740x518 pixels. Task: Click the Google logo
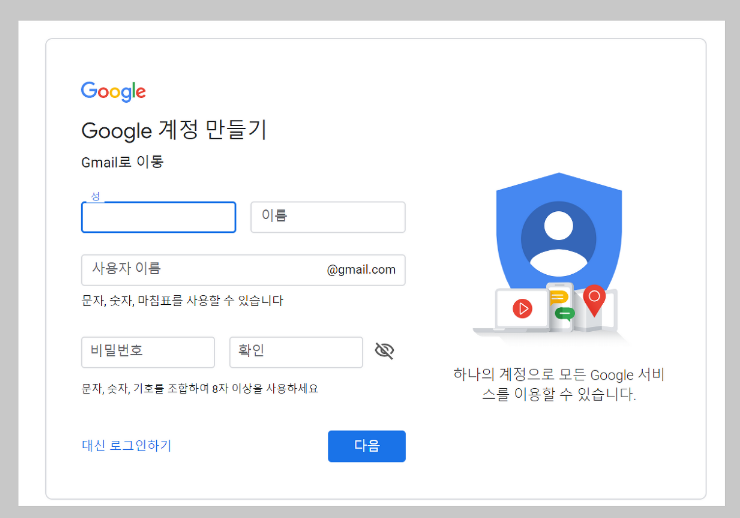coord(113,92)
